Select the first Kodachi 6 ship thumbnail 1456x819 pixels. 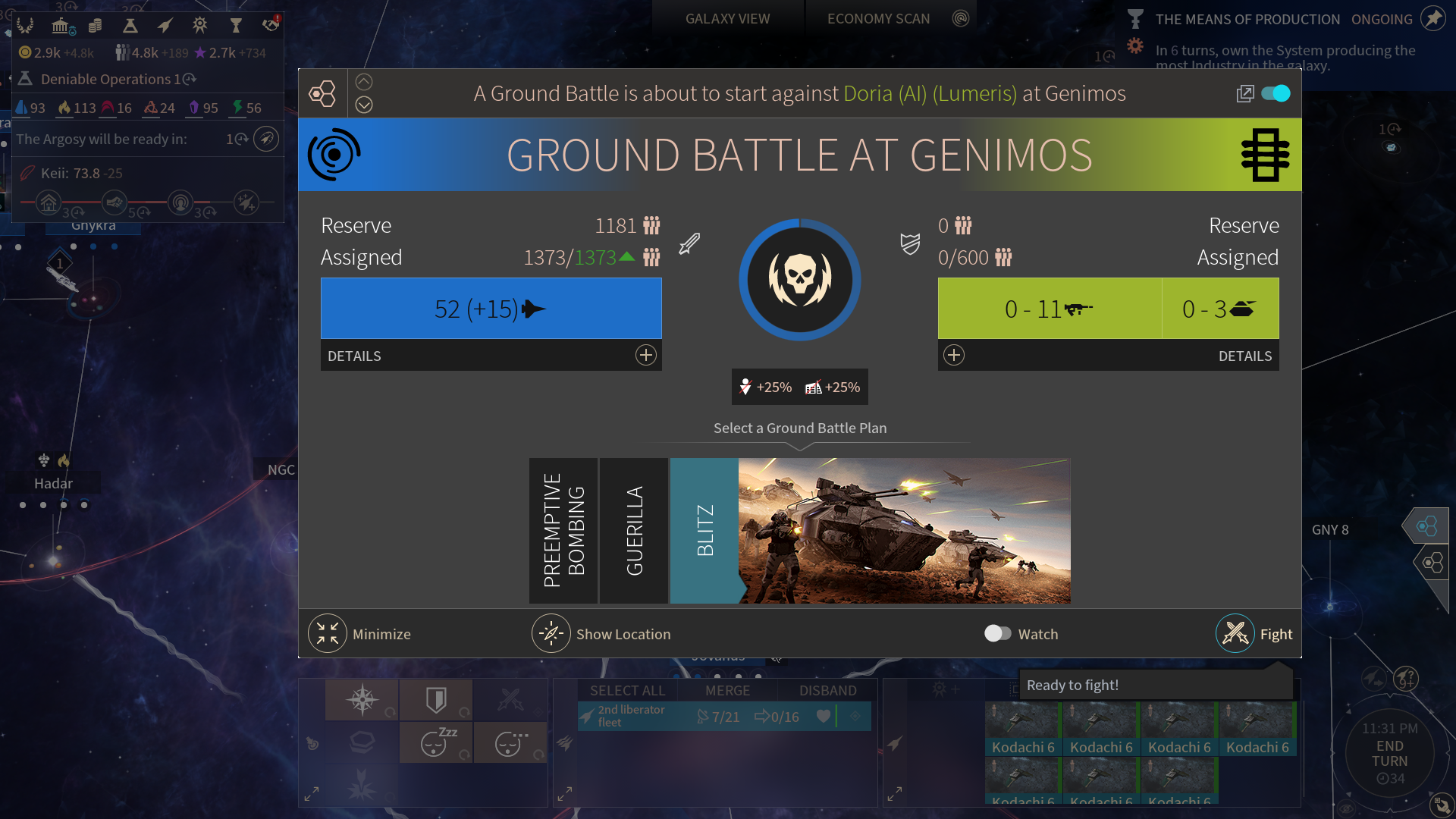[x=1022, y=728]
